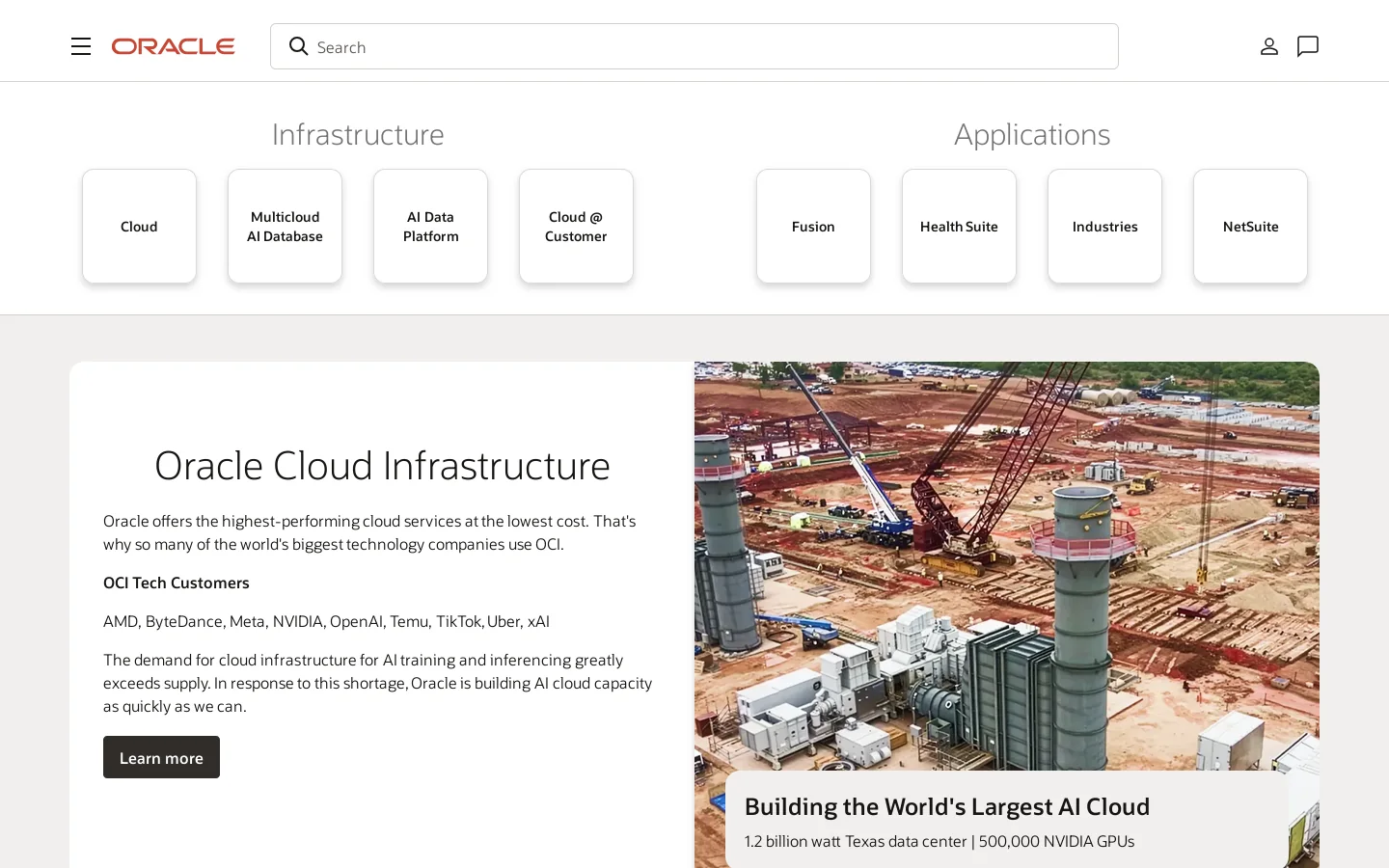Click the Oracle logo
Screen dimensions: 1389x868
[173, 46]
